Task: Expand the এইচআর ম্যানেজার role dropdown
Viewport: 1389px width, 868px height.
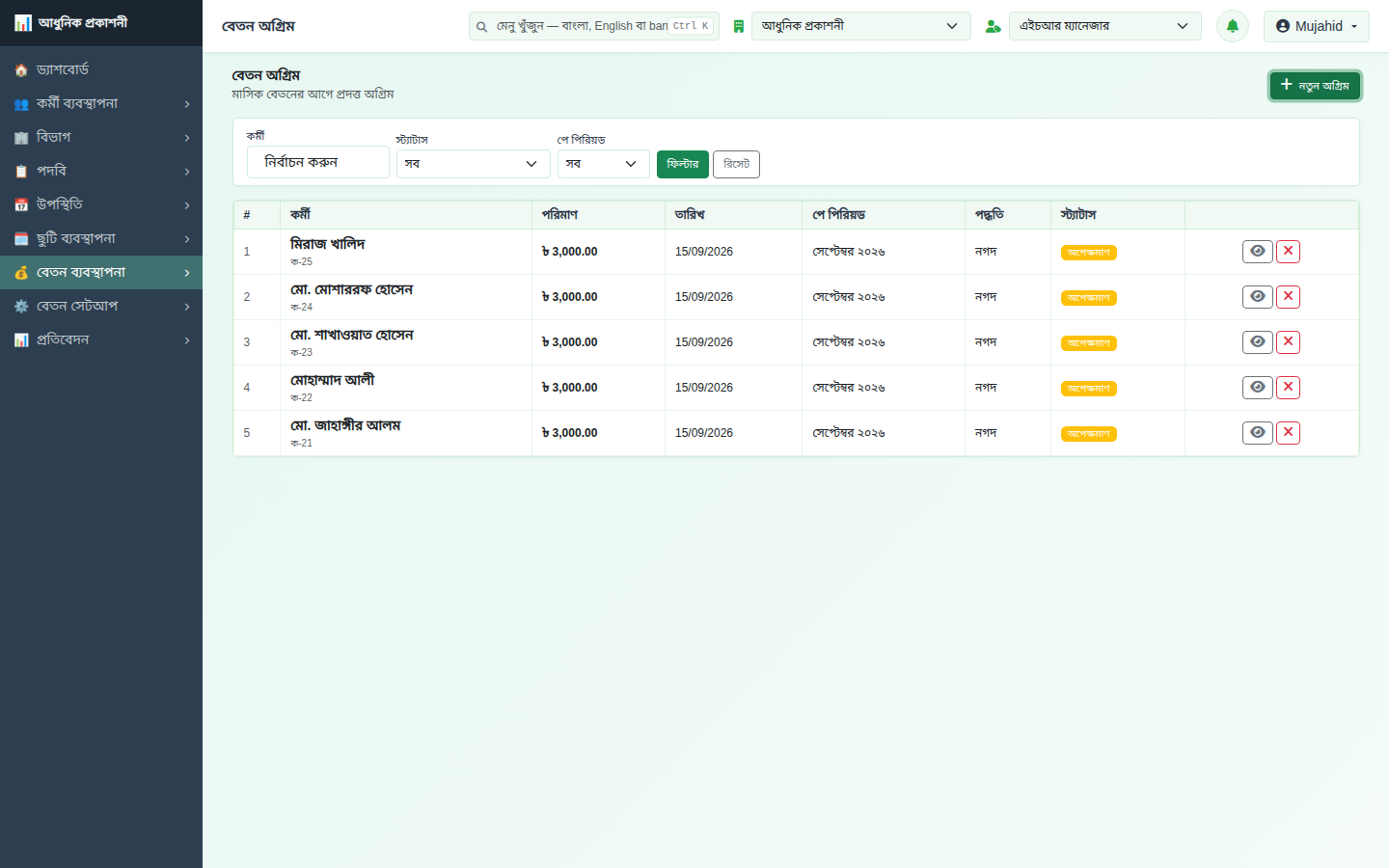Action: (1105, 26)
